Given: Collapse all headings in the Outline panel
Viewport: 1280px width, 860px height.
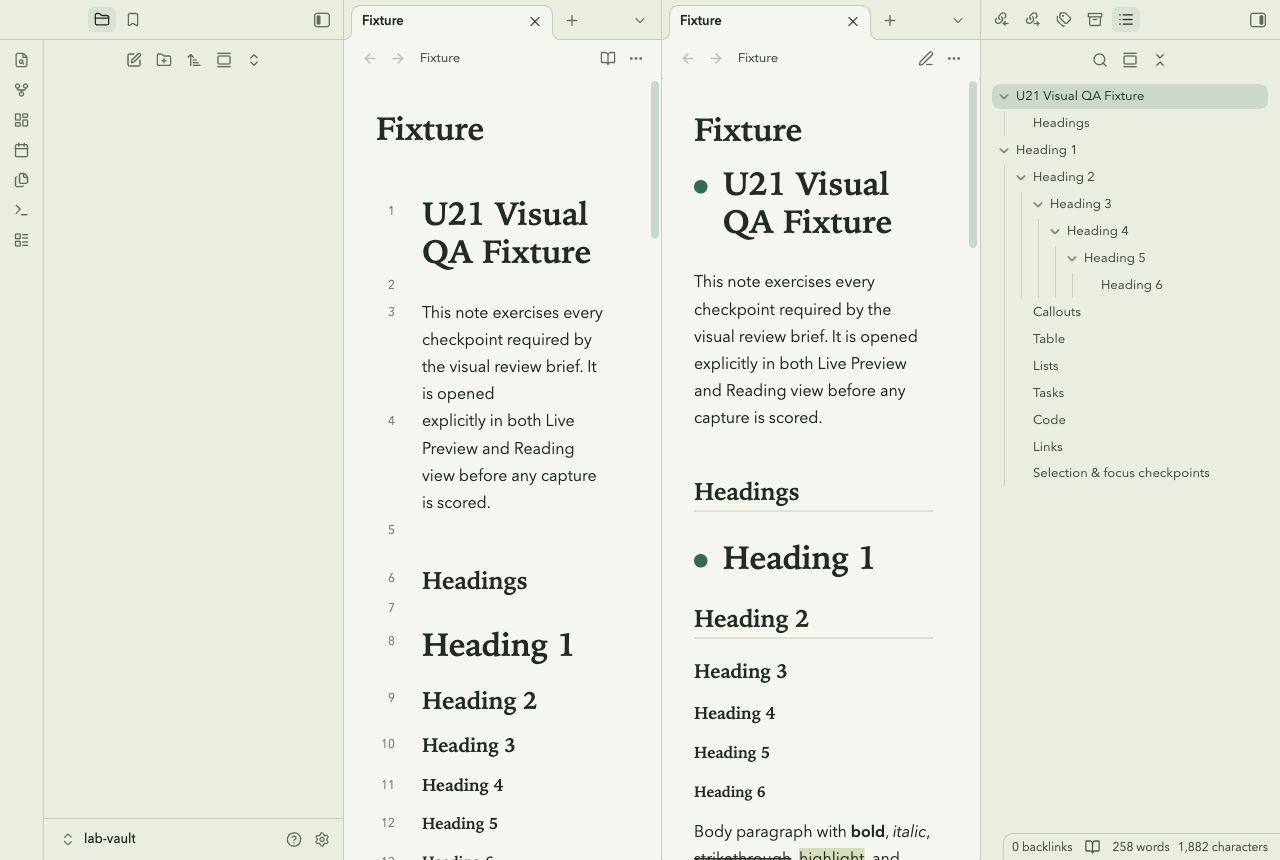Looking at the screenshot, I should tap(1160, 60).
